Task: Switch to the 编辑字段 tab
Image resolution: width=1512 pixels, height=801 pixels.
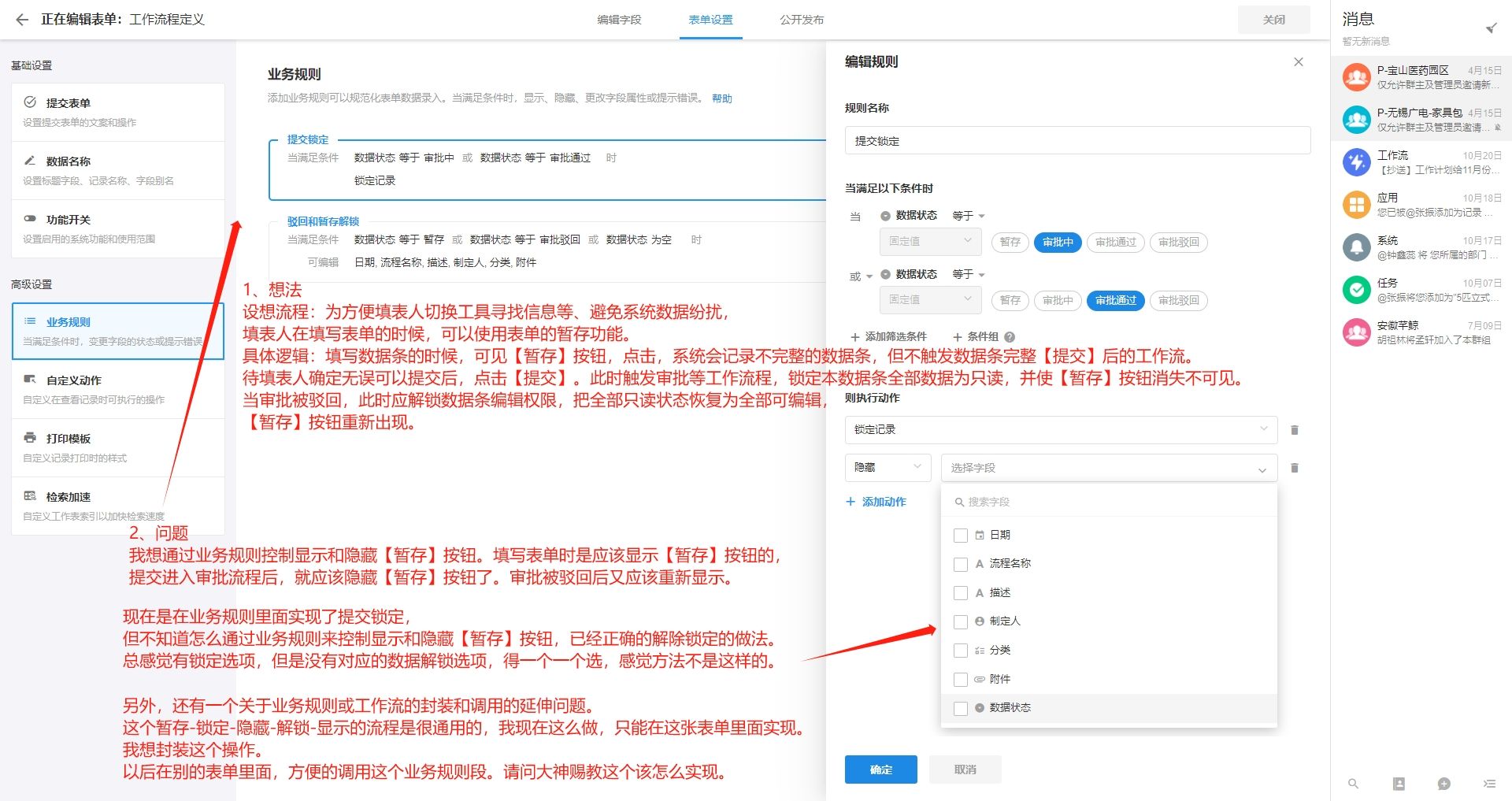Action: 619,20
